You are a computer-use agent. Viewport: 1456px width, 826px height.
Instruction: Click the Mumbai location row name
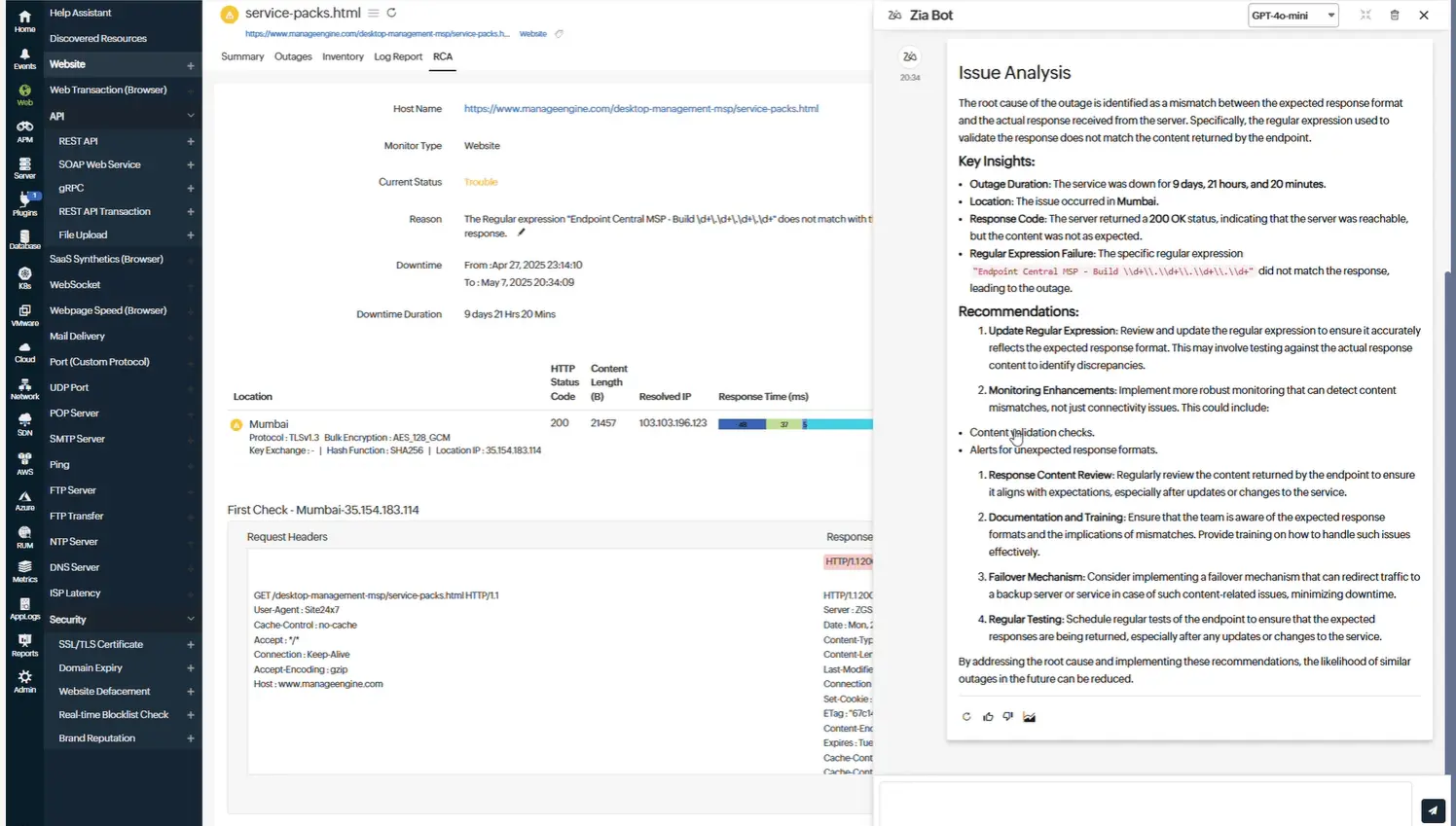(x=269, y=424)
